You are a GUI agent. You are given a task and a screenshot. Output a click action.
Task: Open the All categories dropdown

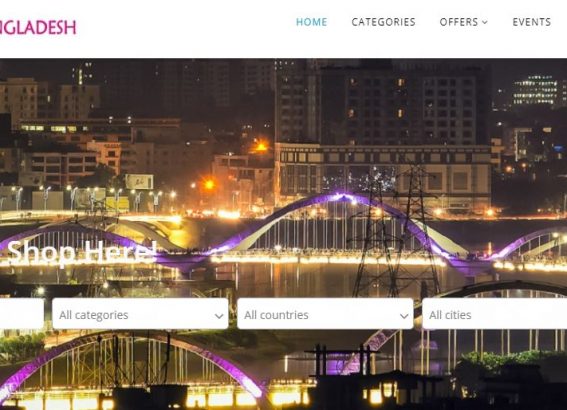(140, 314)
